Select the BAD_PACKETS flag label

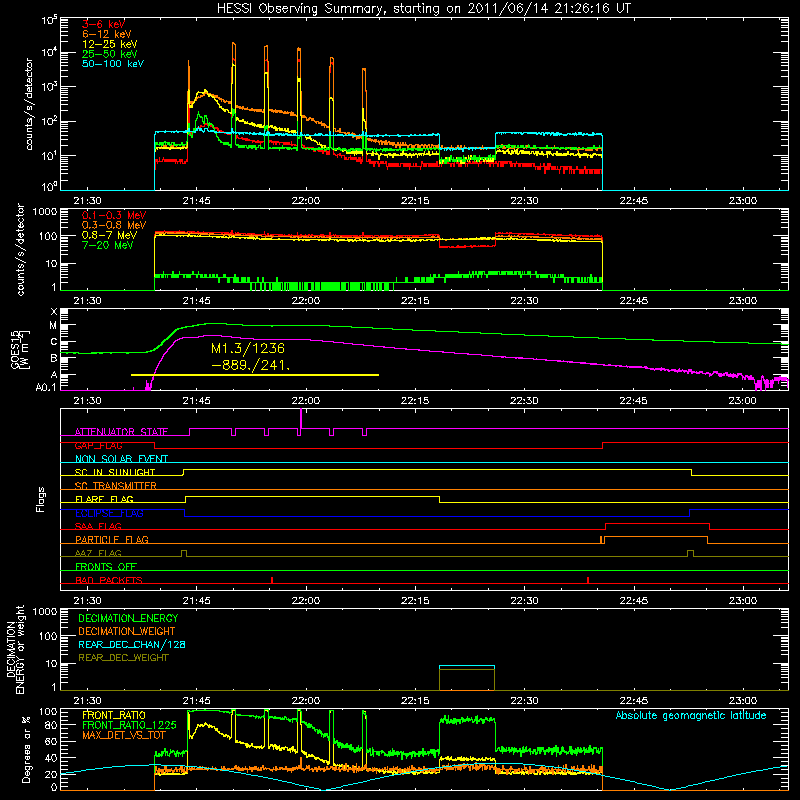[109, 580]
